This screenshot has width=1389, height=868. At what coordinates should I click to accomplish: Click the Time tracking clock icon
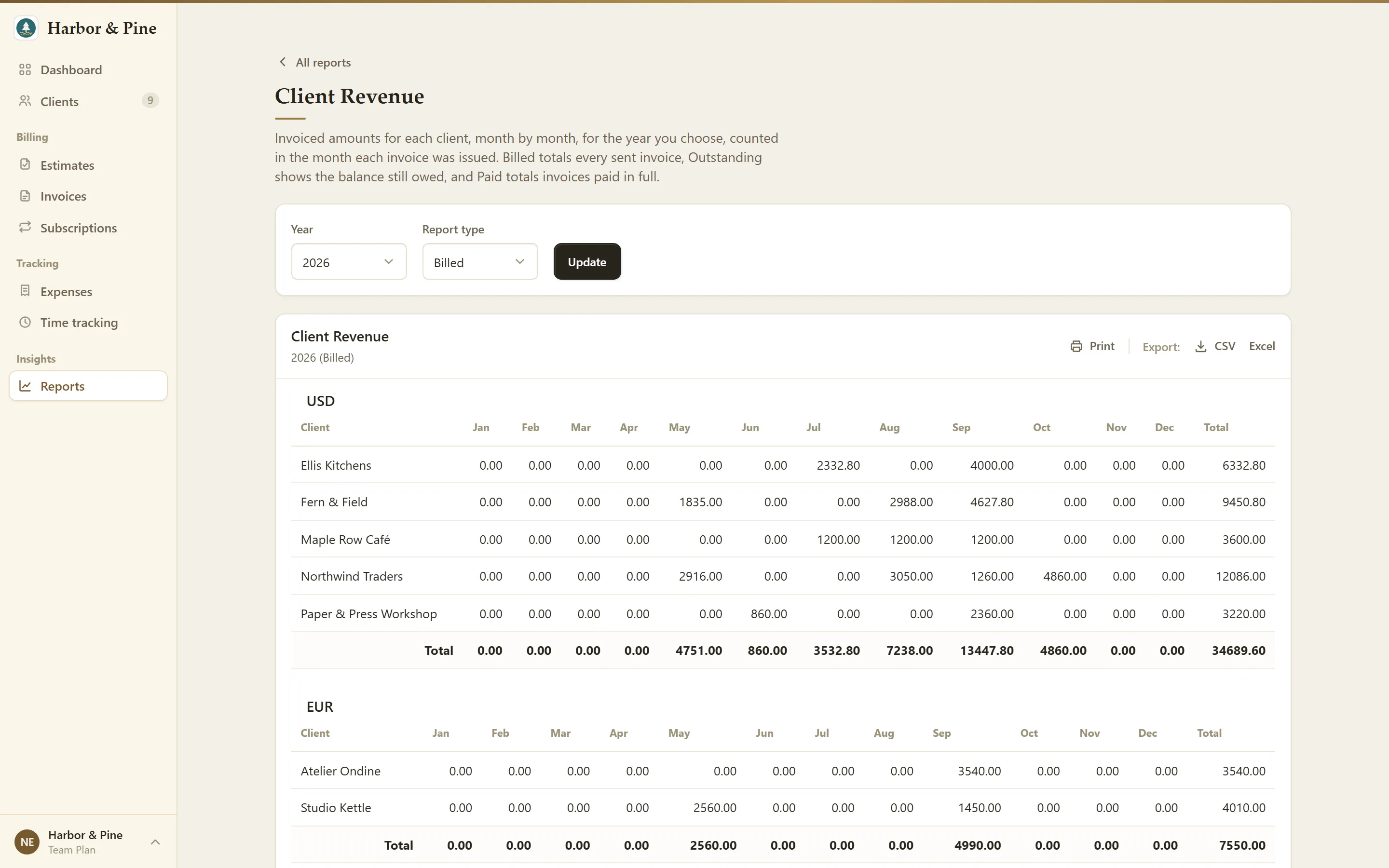pyautogui.click(x=25, y=322)
